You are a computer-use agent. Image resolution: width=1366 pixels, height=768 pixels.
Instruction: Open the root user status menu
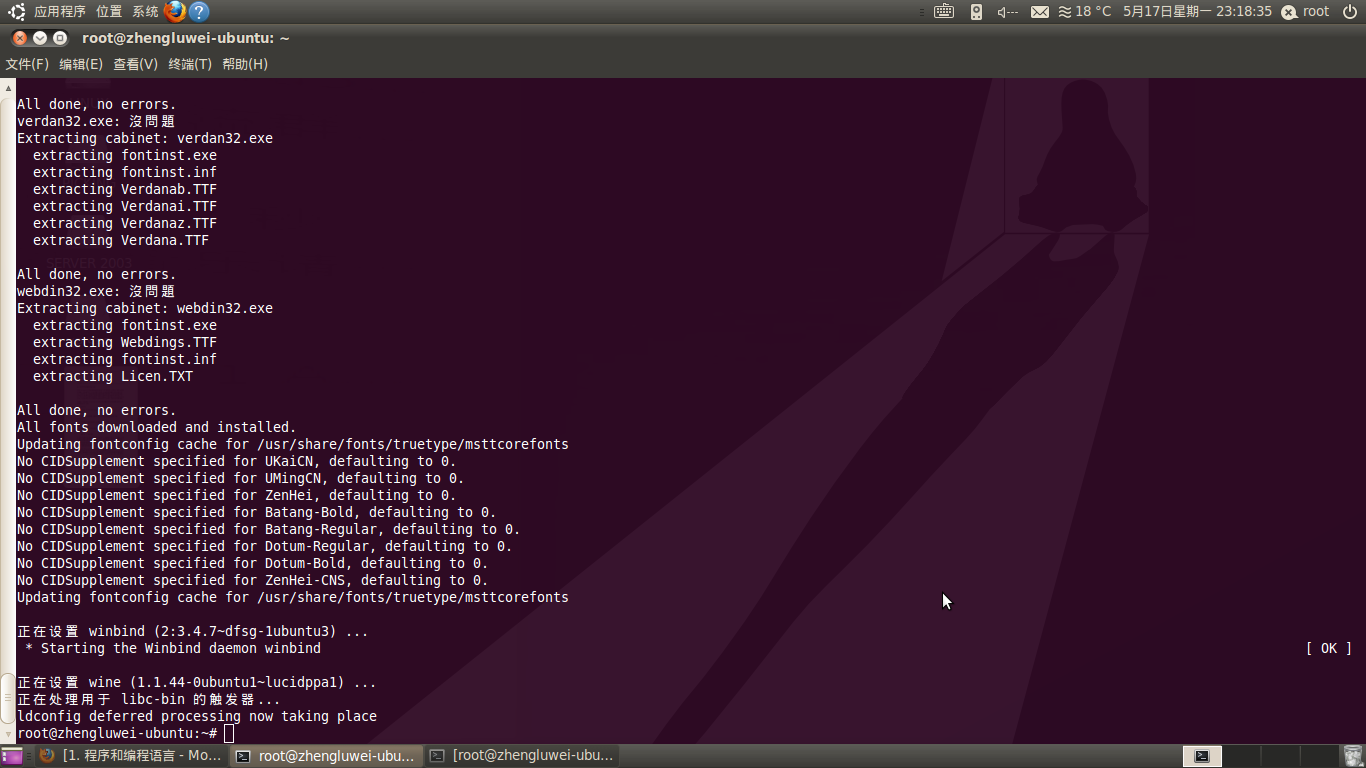(x=1306, y=12)
